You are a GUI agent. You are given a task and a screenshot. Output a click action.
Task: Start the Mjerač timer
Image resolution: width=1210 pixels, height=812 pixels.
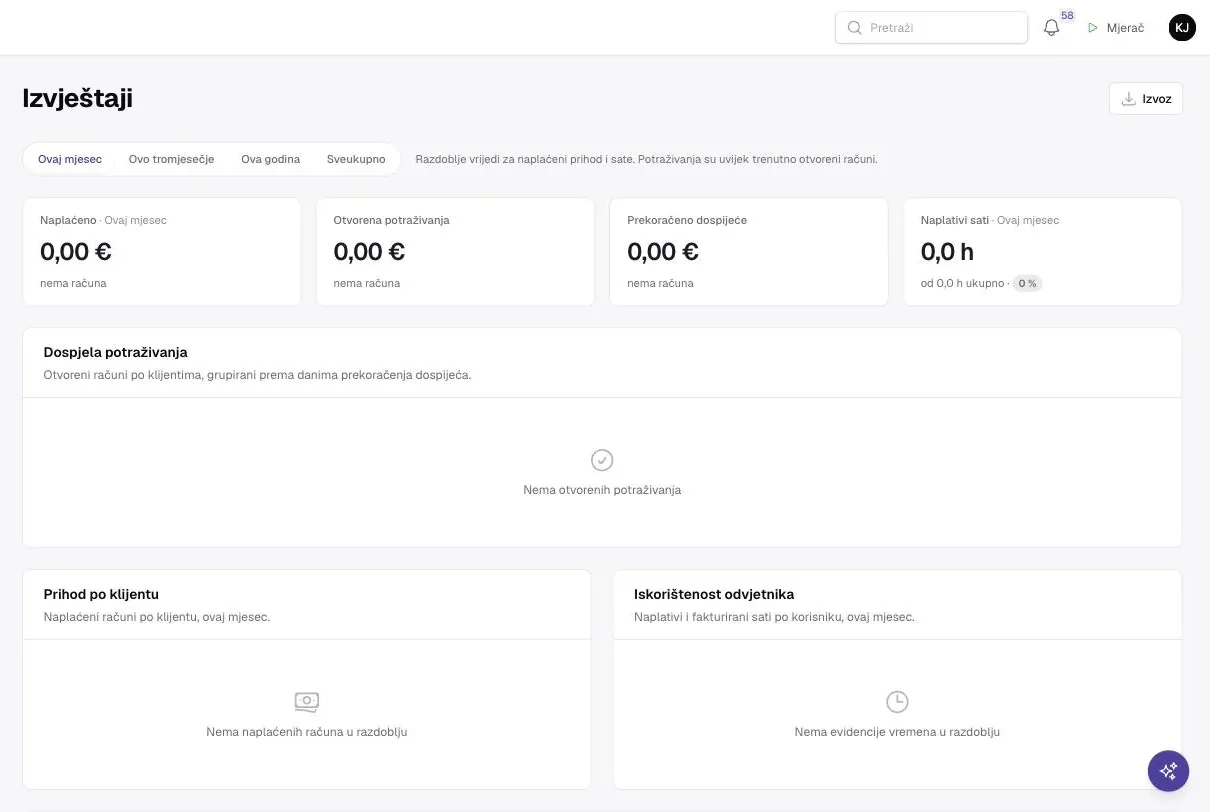click(1116, 28)
